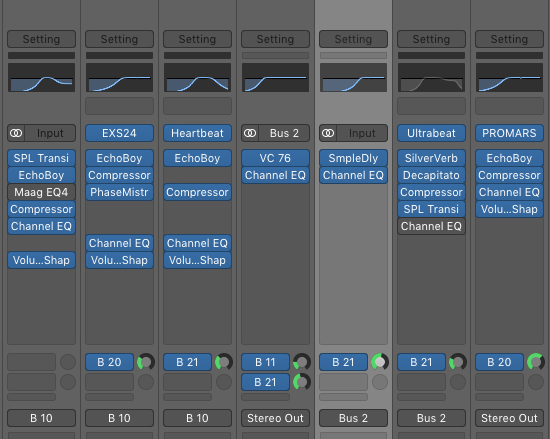Open the B 10 output slot on the Heartbeat strip
The image size is (550, 439).
(197, 418)
